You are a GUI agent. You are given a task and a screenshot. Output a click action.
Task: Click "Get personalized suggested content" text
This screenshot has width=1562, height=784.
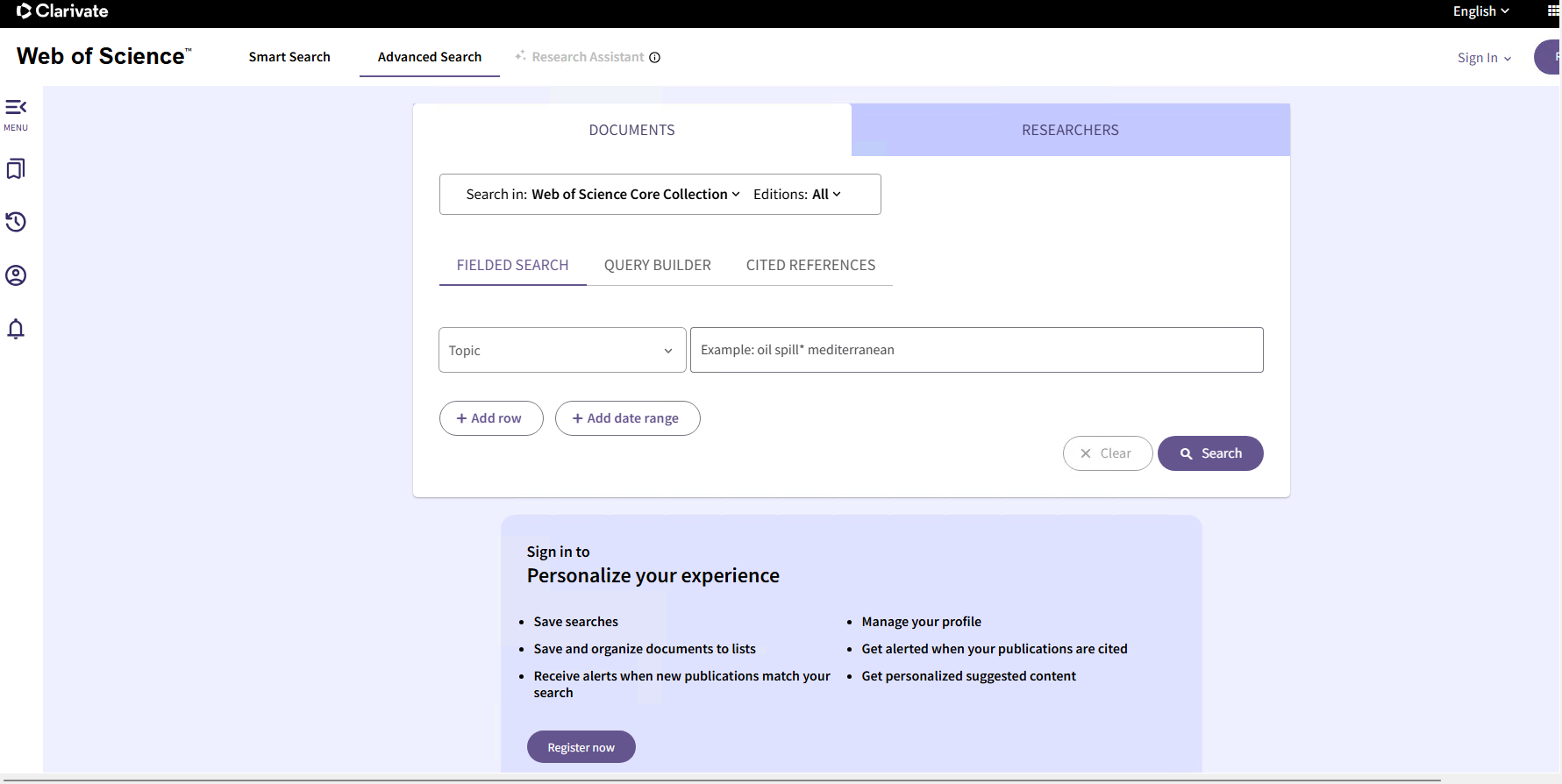(x=968, y=676)
